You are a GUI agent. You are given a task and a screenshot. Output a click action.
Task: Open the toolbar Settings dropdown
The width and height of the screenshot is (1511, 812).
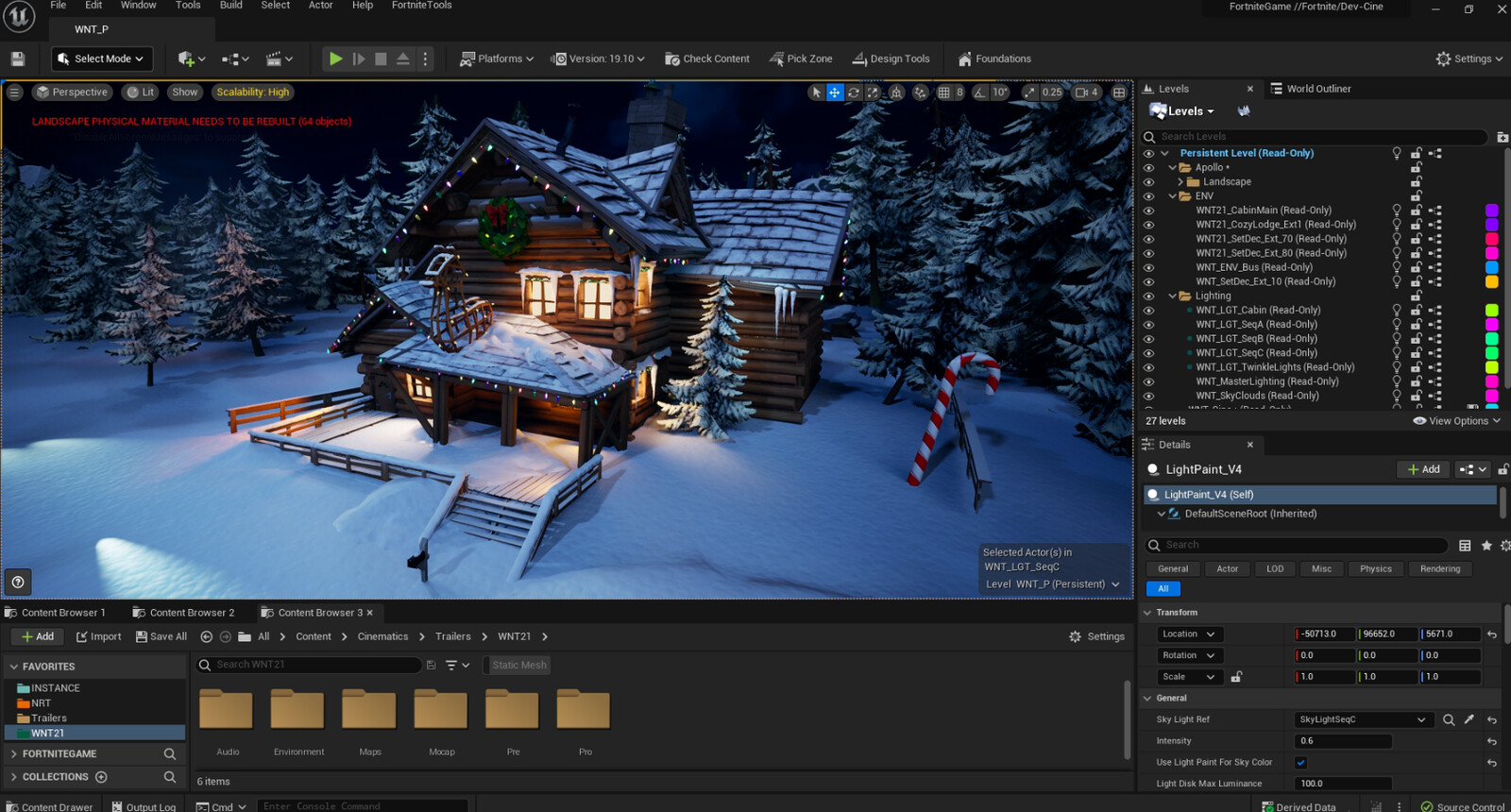pyautogui.click(x=1469, y=59)
